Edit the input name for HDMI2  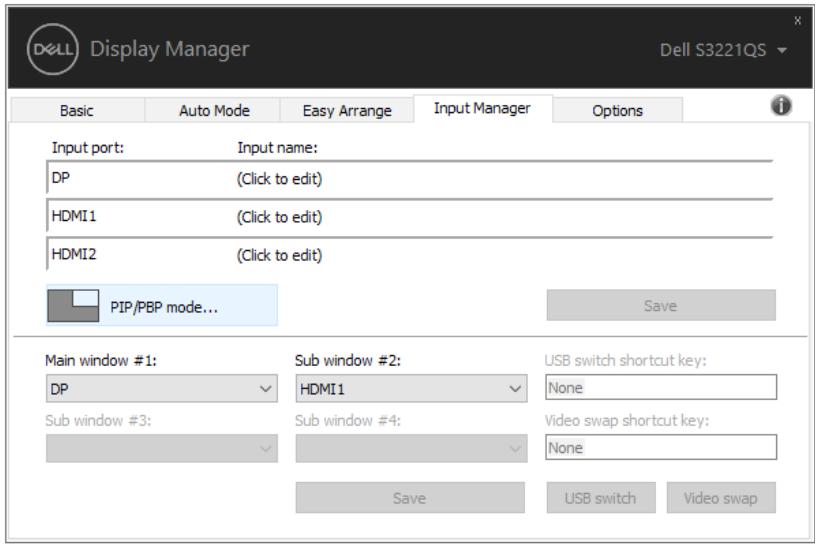tap(280, 256)
